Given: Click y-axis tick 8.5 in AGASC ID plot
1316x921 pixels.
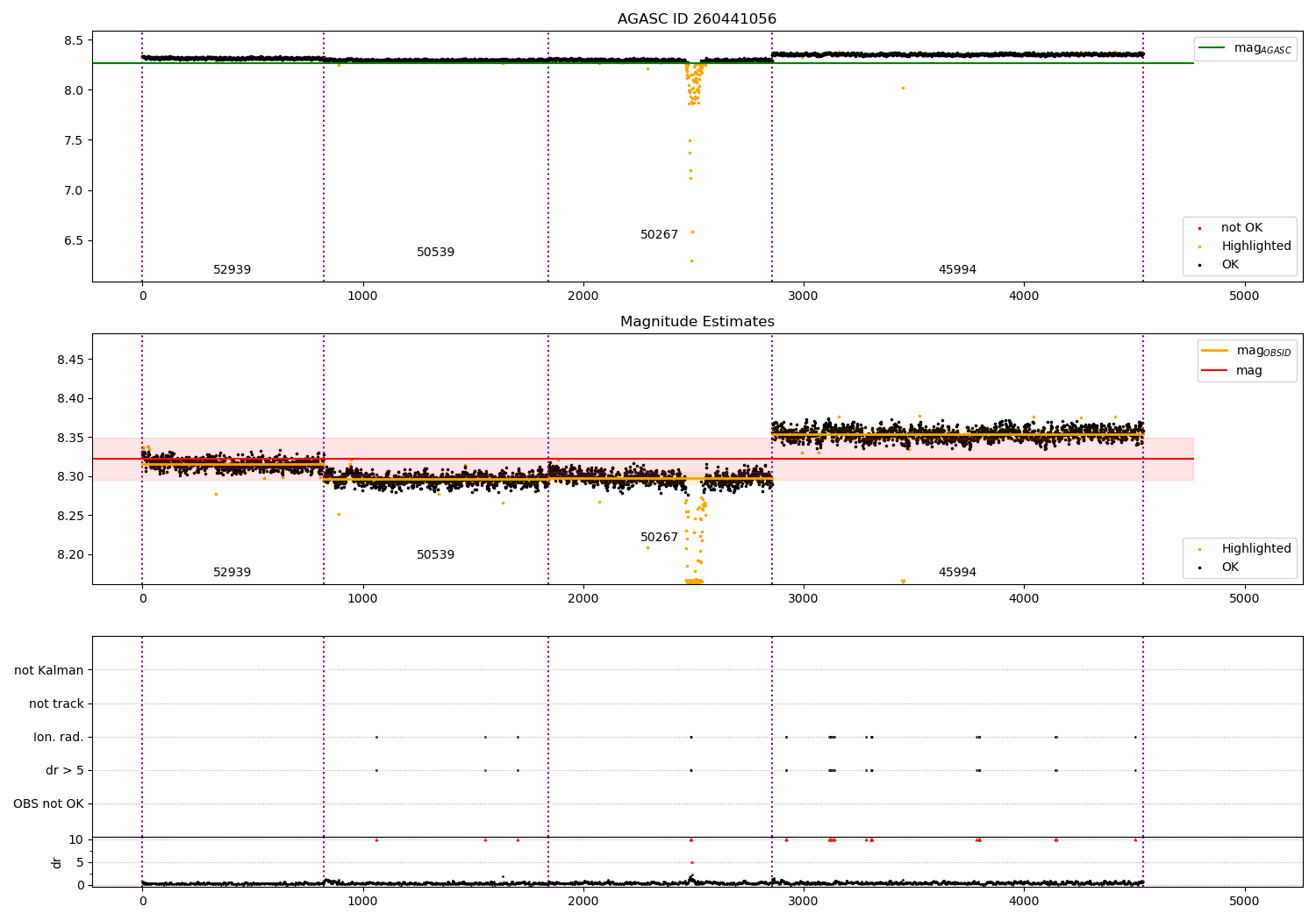Looking at the screenshot, I should 74,40.
